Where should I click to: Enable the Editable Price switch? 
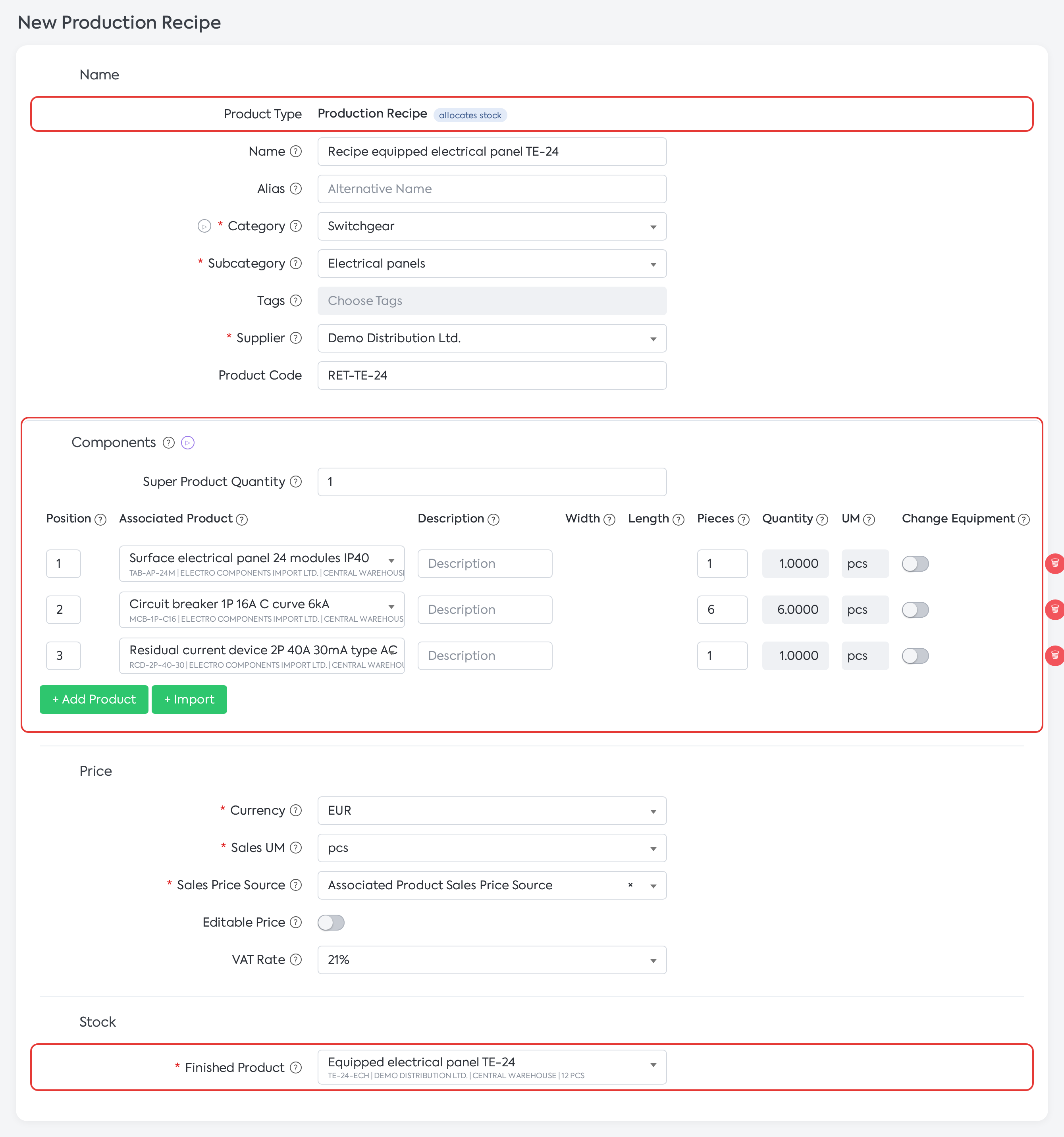[x=331, y=923]
